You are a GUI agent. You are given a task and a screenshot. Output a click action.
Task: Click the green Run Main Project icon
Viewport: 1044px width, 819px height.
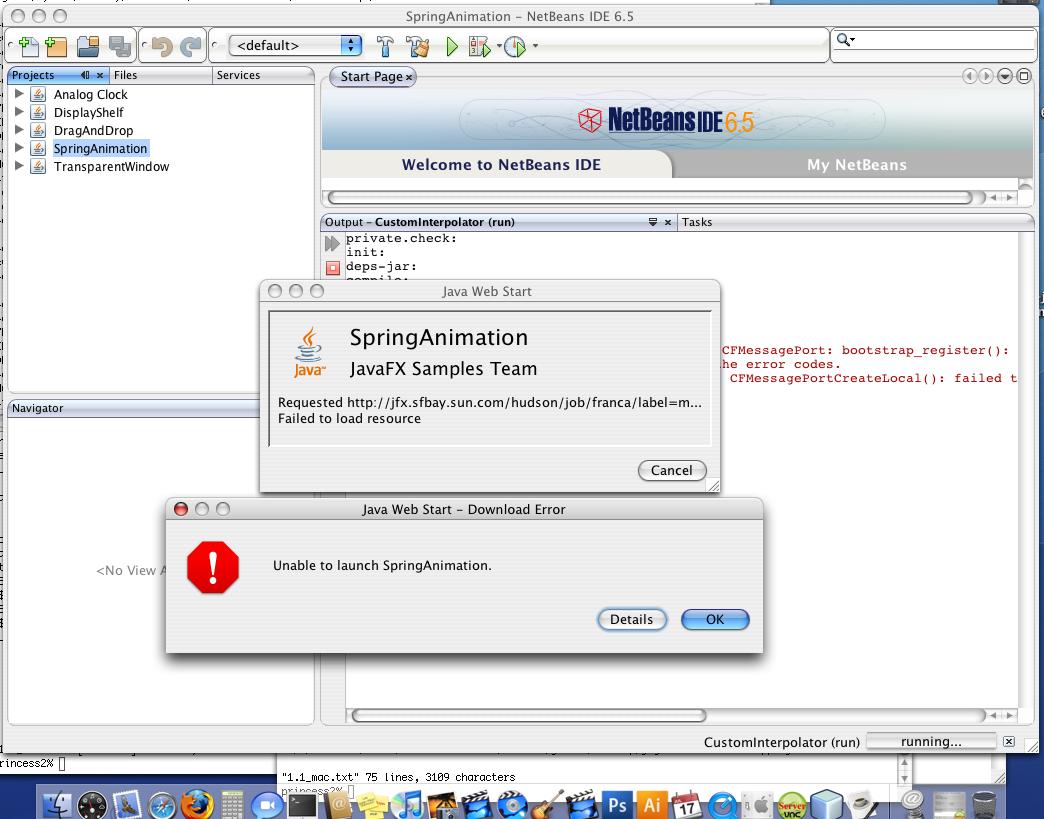pos(452,46)
